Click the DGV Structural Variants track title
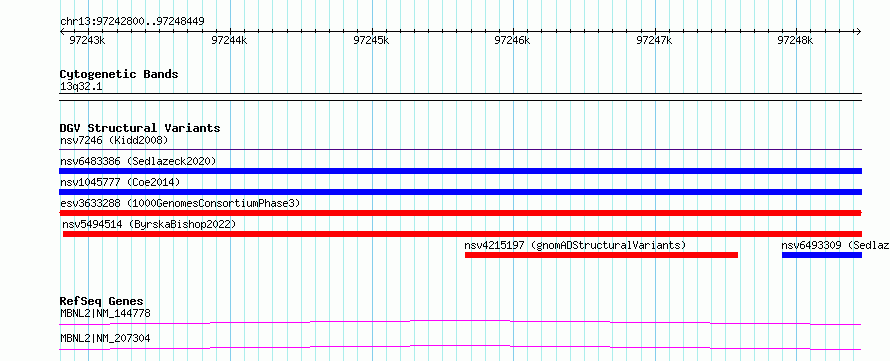The image size is (890, 361). tap(140, 128)
